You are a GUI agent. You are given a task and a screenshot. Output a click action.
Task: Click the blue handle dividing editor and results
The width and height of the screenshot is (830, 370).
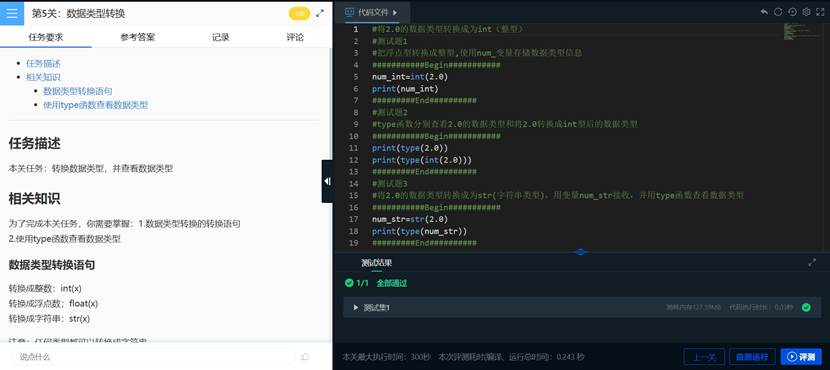(580, 252)
